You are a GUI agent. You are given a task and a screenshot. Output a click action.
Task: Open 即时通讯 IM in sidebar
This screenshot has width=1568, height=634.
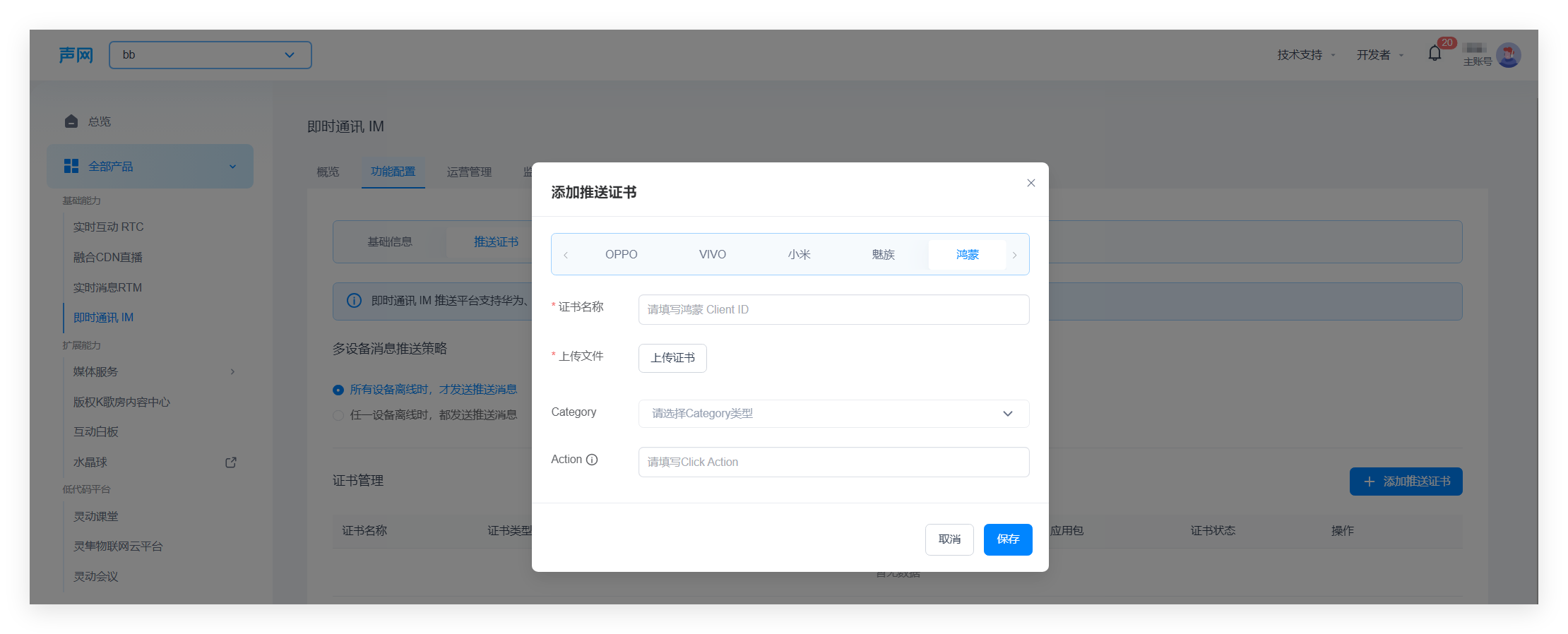103,318
